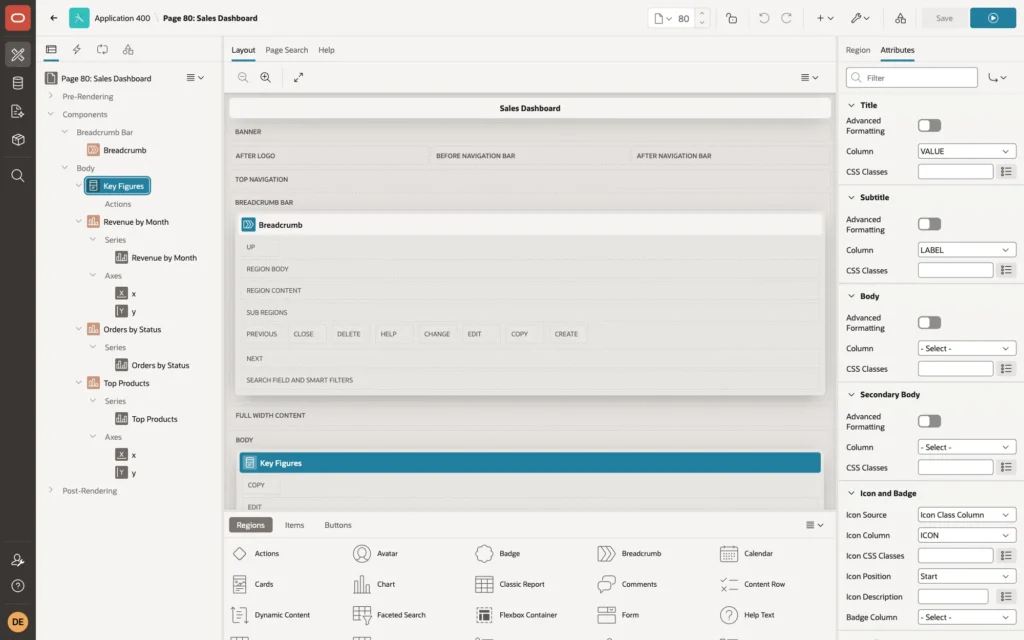This screenshot has width=1024, height=640.
Task: Open the Page Shared Components tab icon
Action: [128, 50]
